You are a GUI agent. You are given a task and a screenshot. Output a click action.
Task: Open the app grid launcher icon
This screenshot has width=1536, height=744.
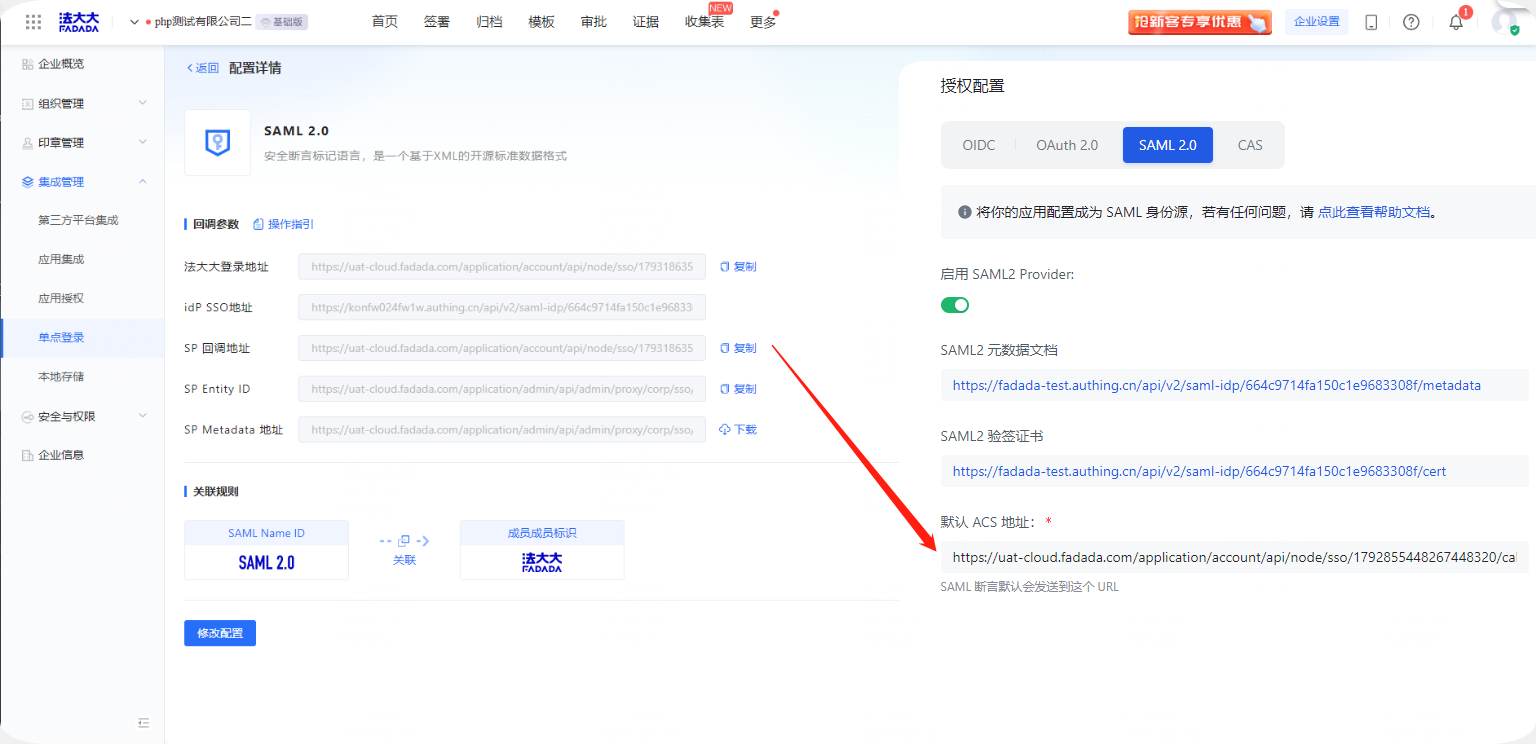click(x=33, y=22)
